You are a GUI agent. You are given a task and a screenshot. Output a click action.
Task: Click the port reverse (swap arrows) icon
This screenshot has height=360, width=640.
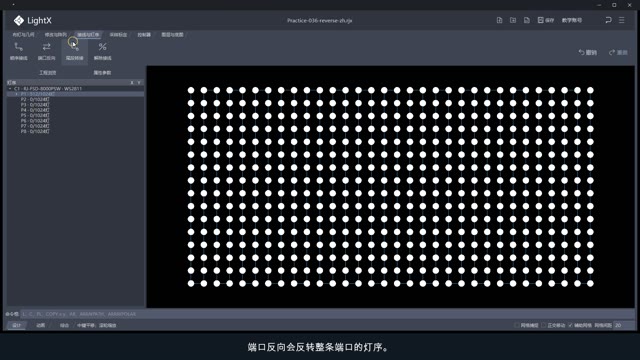pyautogui.click(x=47, y=47)
